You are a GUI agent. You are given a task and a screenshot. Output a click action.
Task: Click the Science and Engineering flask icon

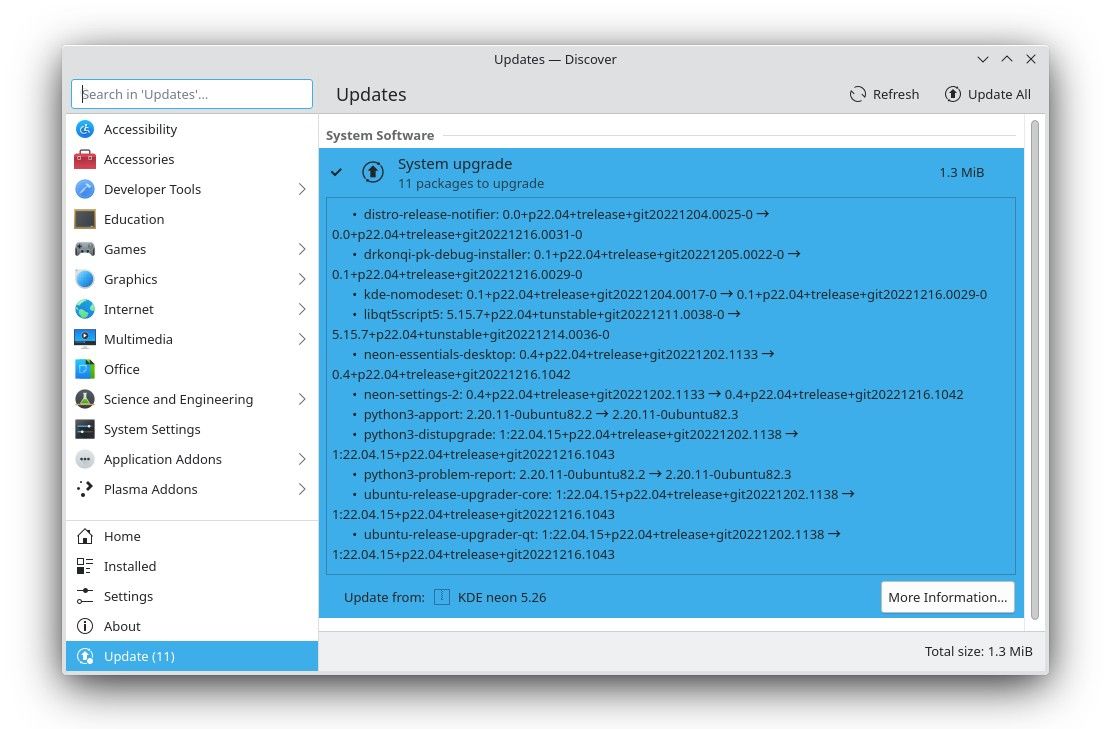[x=84, y=399]
